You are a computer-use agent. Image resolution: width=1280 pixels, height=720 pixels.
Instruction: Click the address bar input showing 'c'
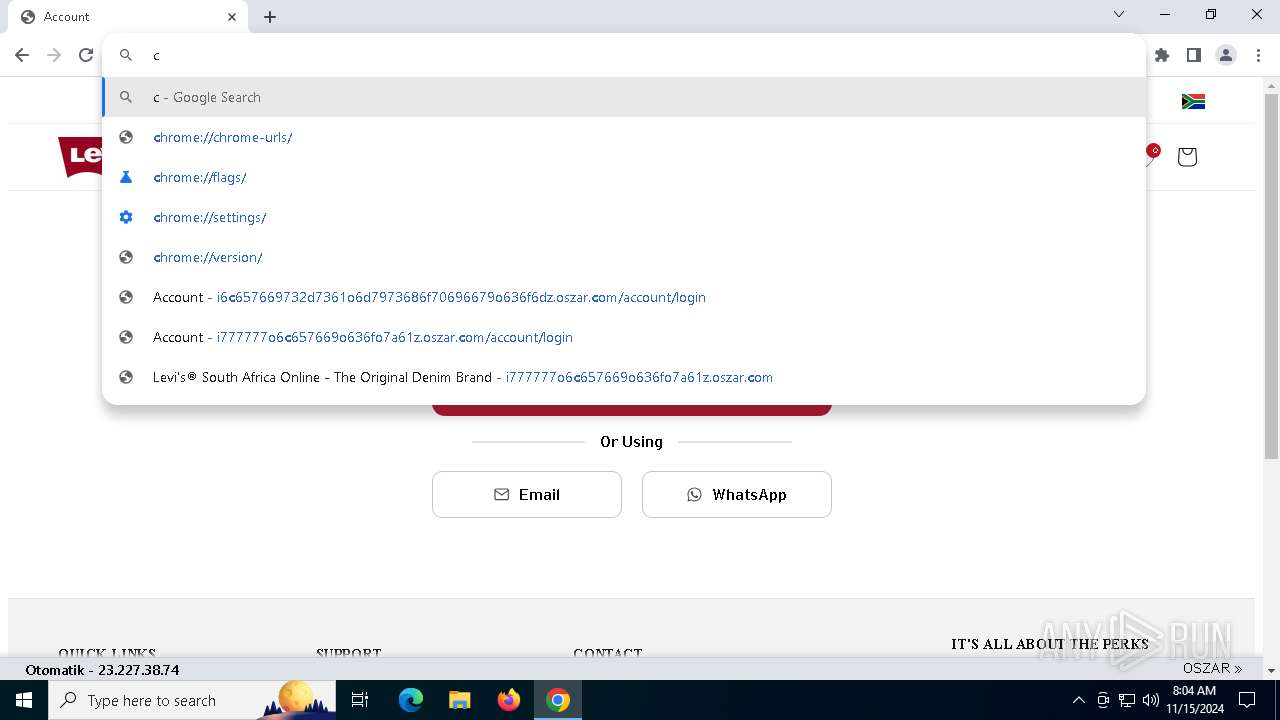(624, 55)
